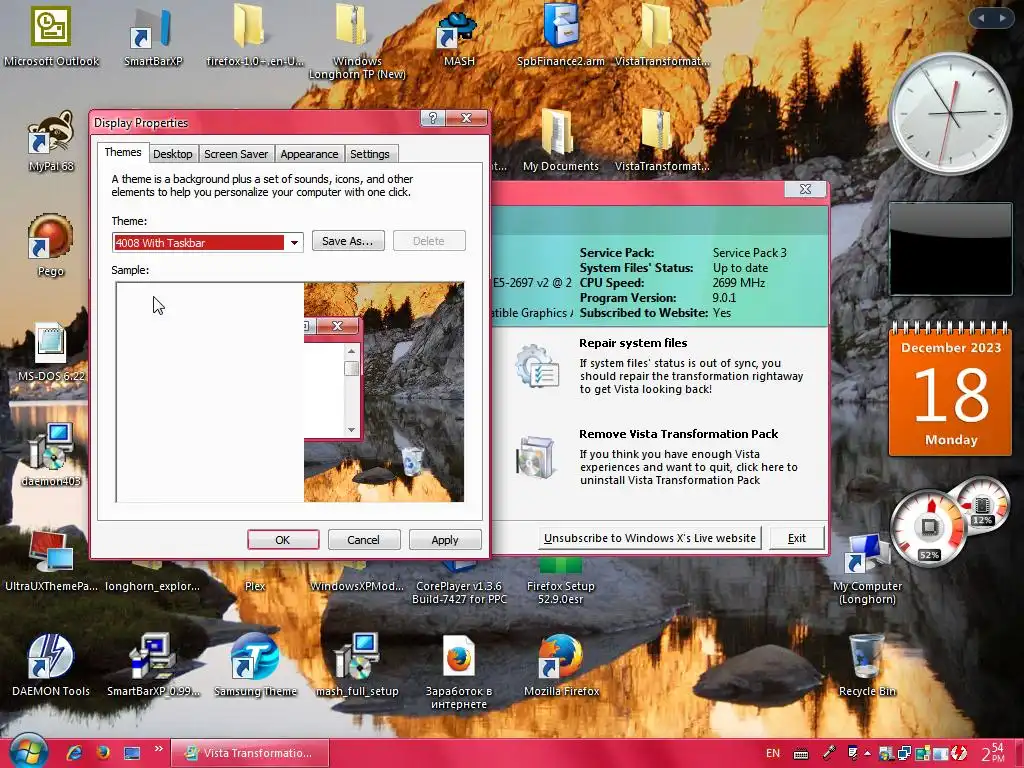Expand the Theme dropdown arrow
Viewport: 1024px width, 768px height.
click(295, 242)
